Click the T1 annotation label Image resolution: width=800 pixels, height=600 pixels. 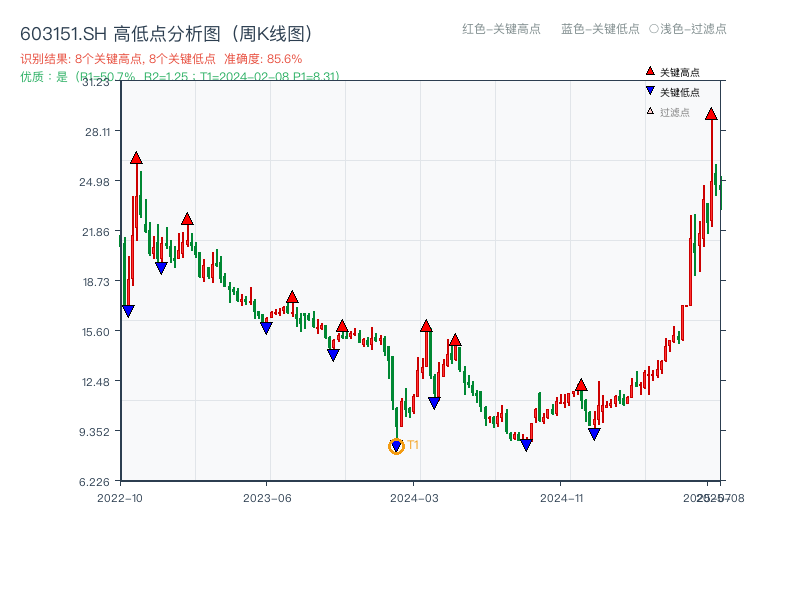412,444
